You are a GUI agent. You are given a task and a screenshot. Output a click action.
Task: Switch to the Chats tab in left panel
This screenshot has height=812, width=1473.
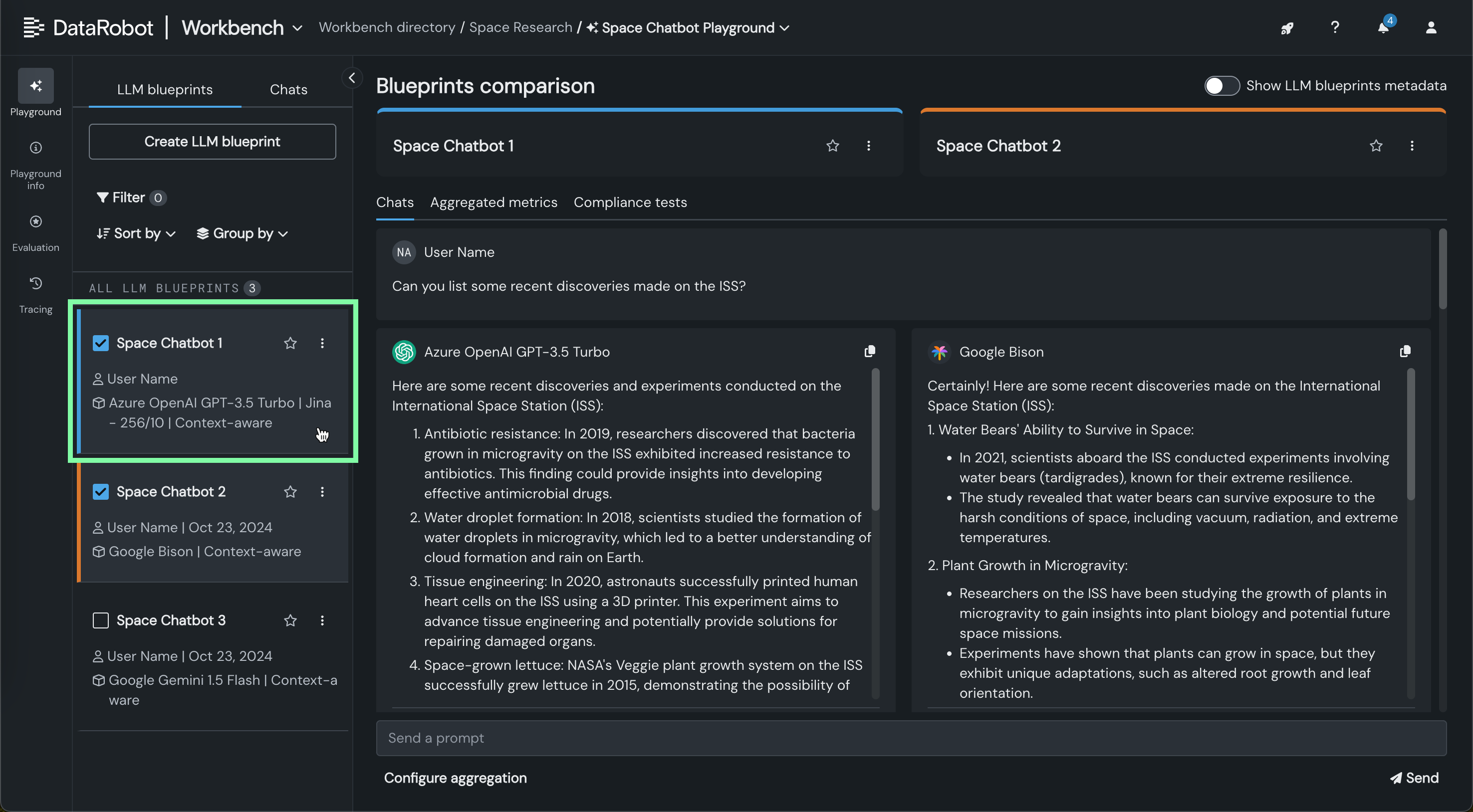coord(288,89)
